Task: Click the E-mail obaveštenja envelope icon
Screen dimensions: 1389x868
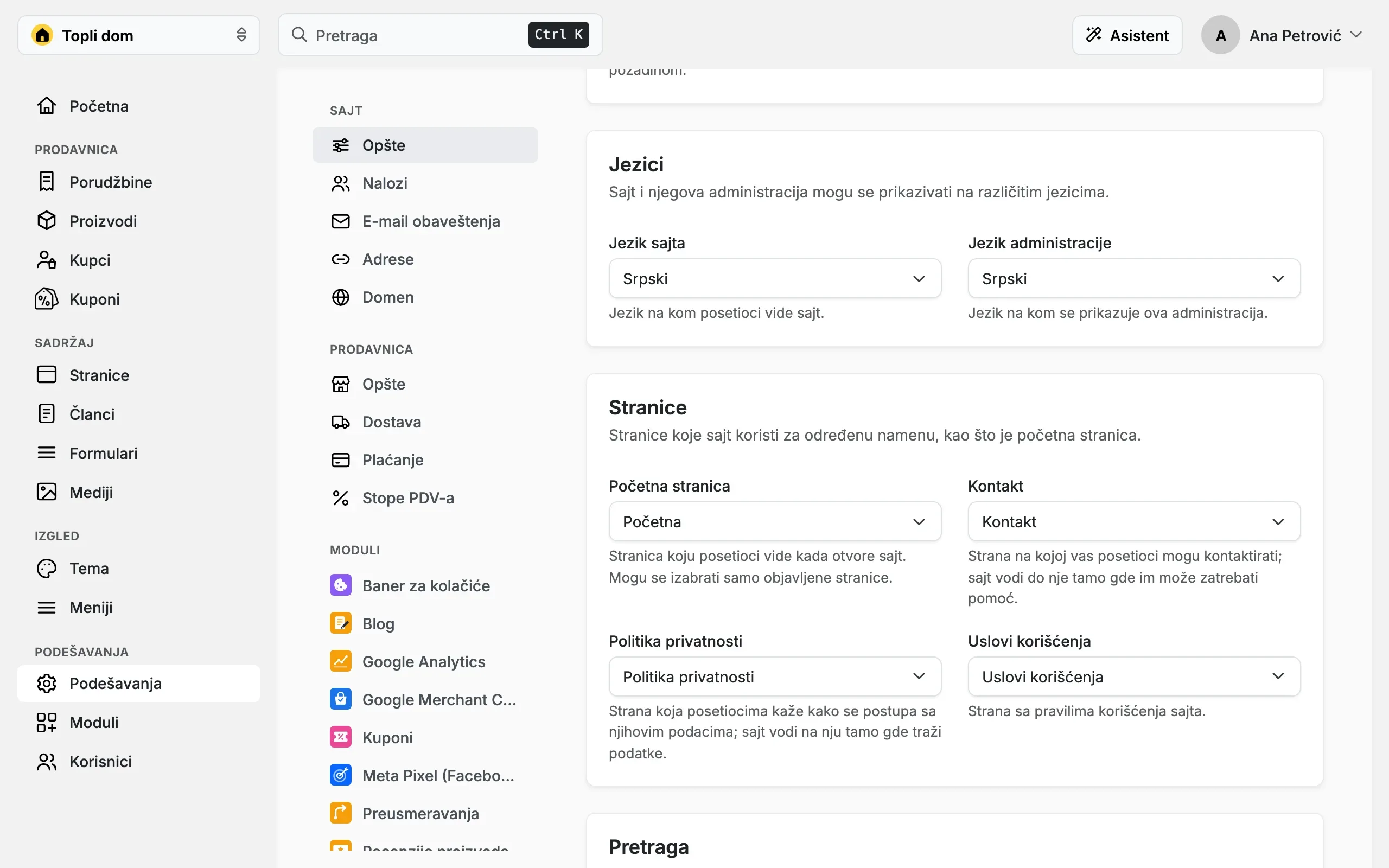Action: tap(340, 221)
